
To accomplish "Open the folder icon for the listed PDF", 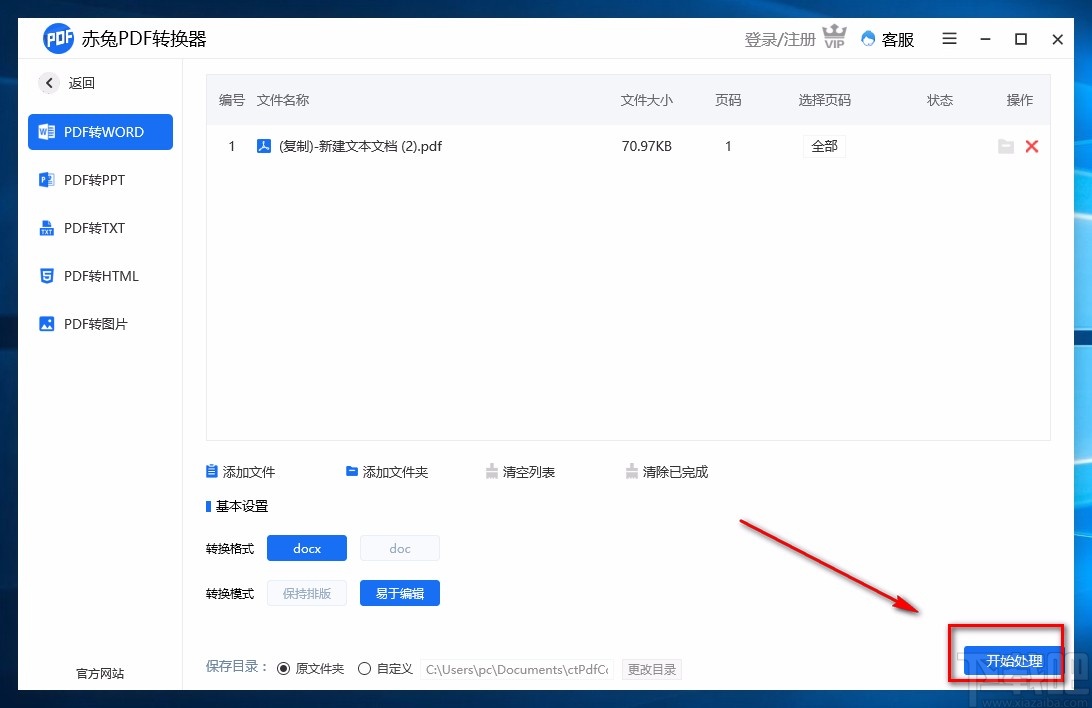I will [1006, 146].
